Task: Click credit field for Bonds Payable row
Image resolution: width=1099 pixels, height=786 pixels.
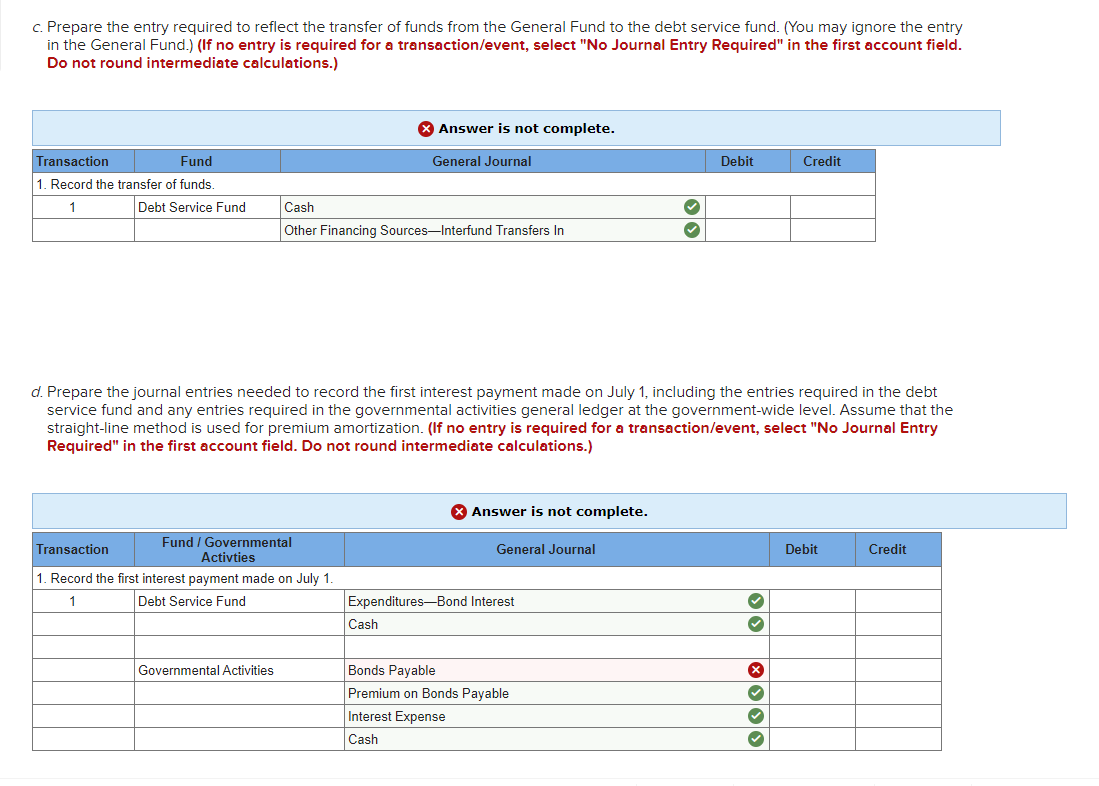Action: pyautogui.click(x=898, y=670)
